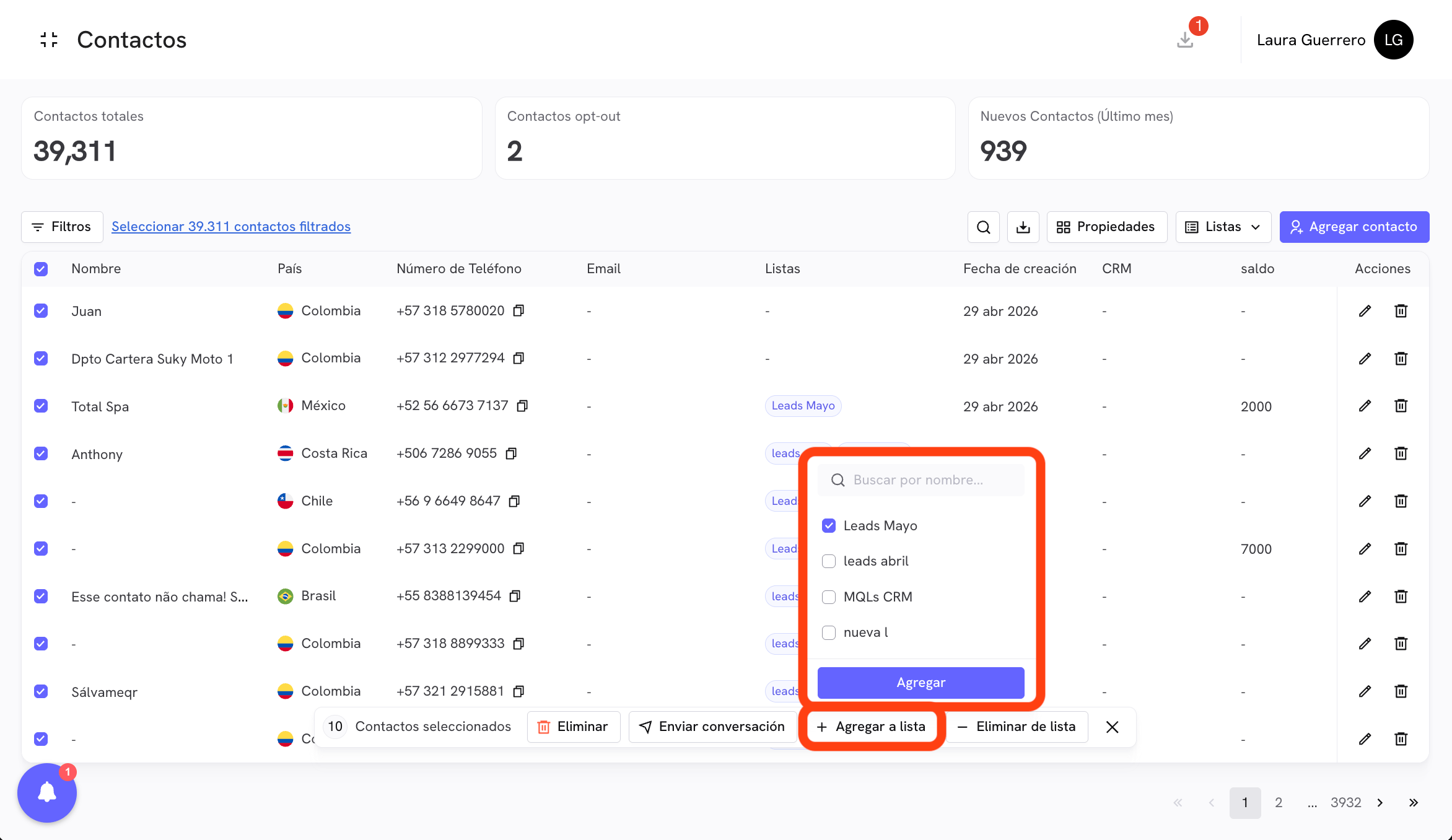Click Eliminar in the selection bar
The image size is (1452, 840).
[574, 727]
